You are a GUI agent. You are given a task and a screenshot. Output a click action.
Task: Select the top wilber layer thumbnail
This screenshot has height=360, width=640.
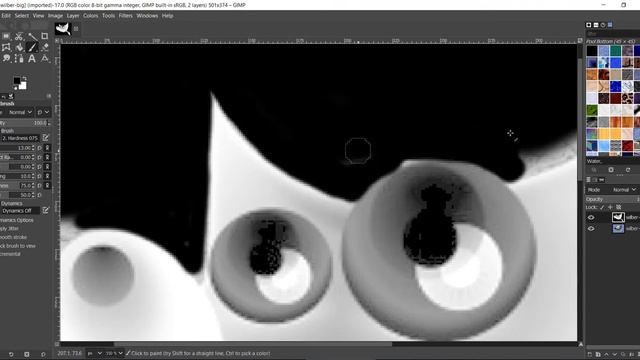(x=618, y=217)
